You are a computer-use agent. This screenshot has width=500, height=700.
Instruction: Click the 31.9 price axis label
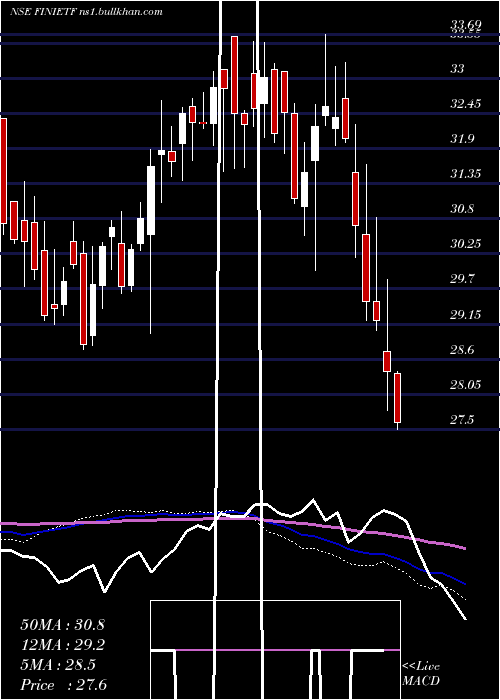[462, 139]
